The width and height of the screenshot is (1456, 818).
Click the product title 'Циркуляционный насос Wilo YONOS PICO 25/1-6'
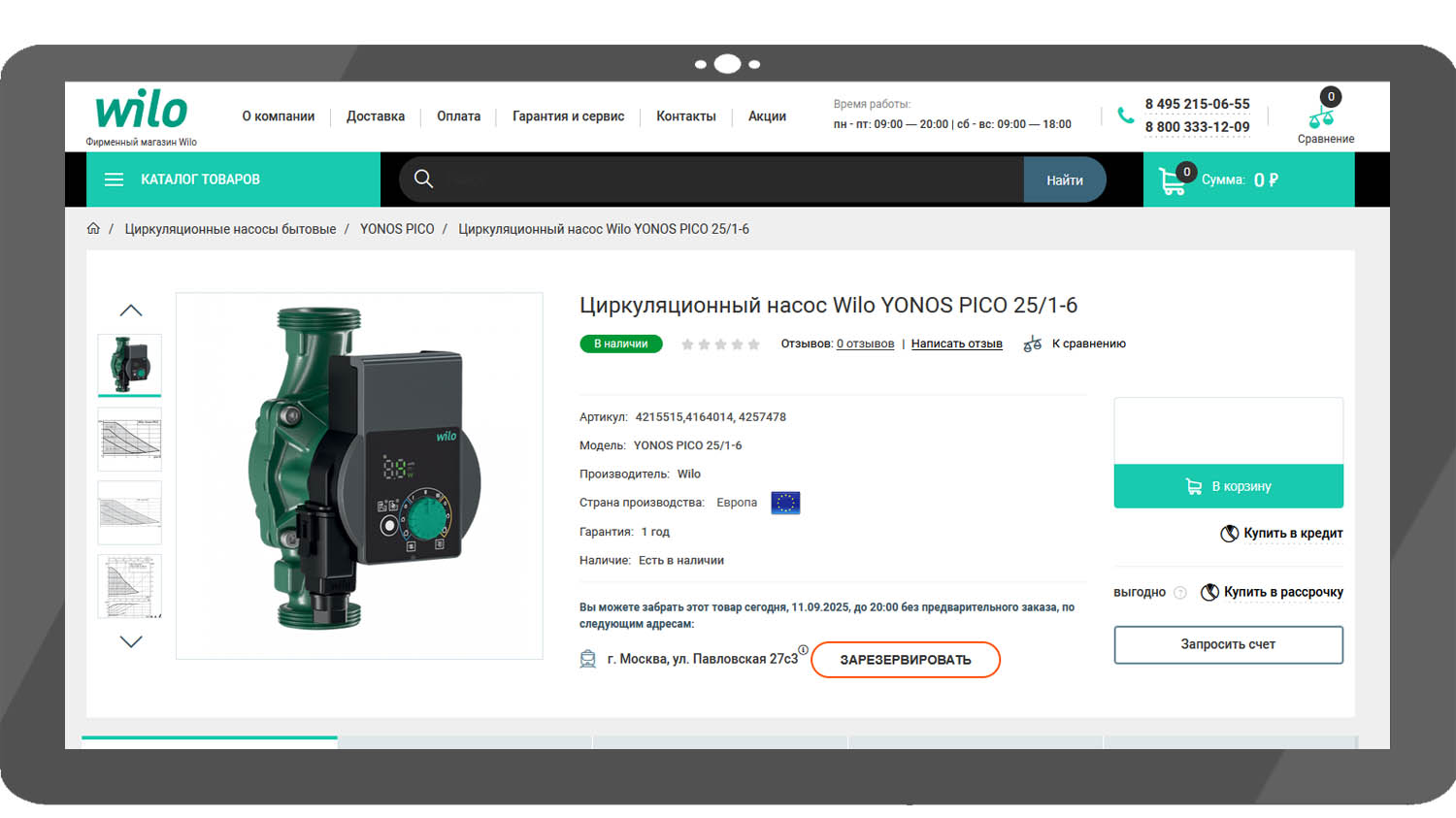[x=828, y=305]
